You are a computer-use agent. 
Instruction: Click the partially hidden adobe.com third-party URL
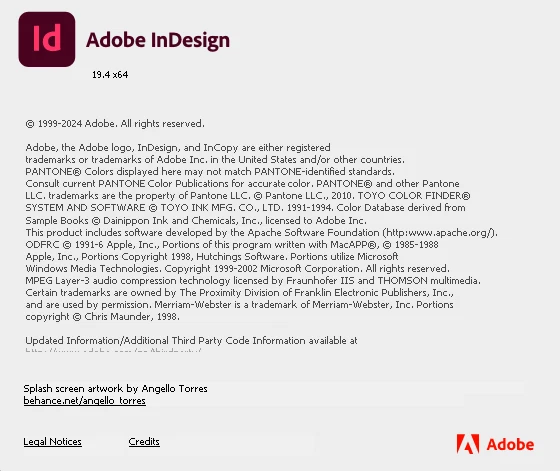click(114, 350)
